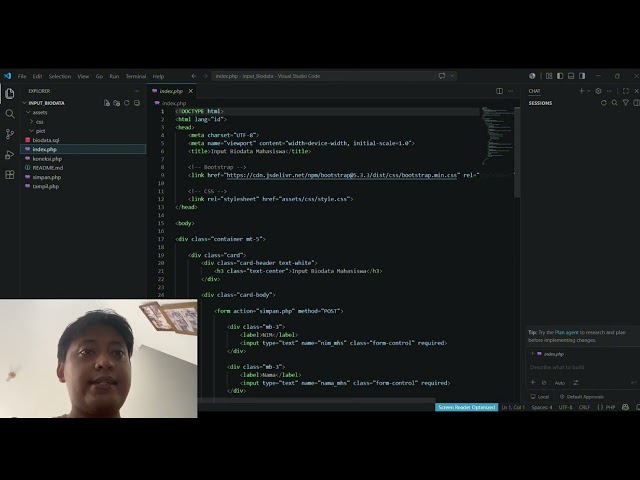Open the Explorer view in activity bar

(x=10, y=94)
